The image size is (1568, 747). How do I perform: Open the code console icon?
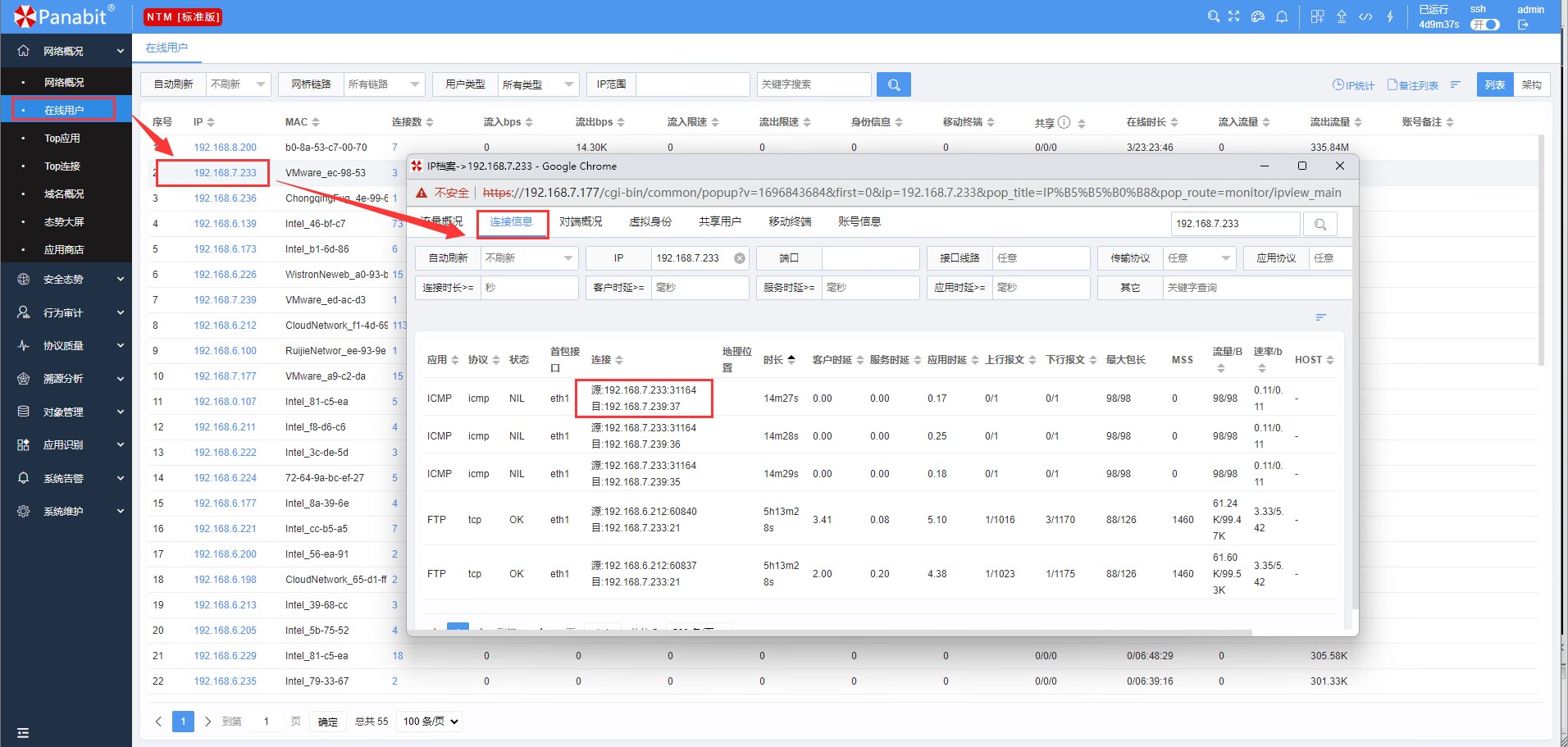coord(1365,16)
